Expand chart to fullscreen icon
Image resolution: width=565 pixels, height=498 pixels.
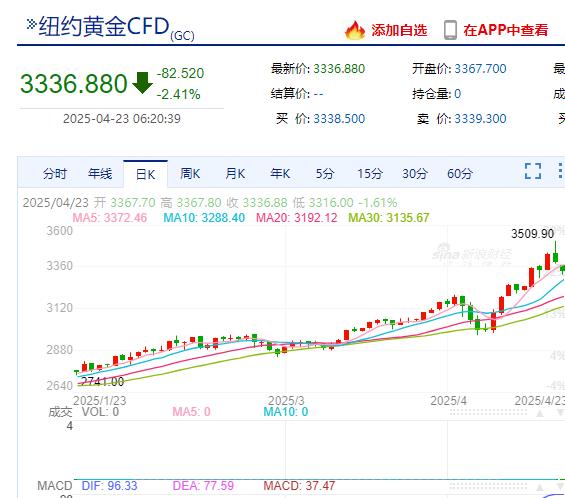point(533,171)
